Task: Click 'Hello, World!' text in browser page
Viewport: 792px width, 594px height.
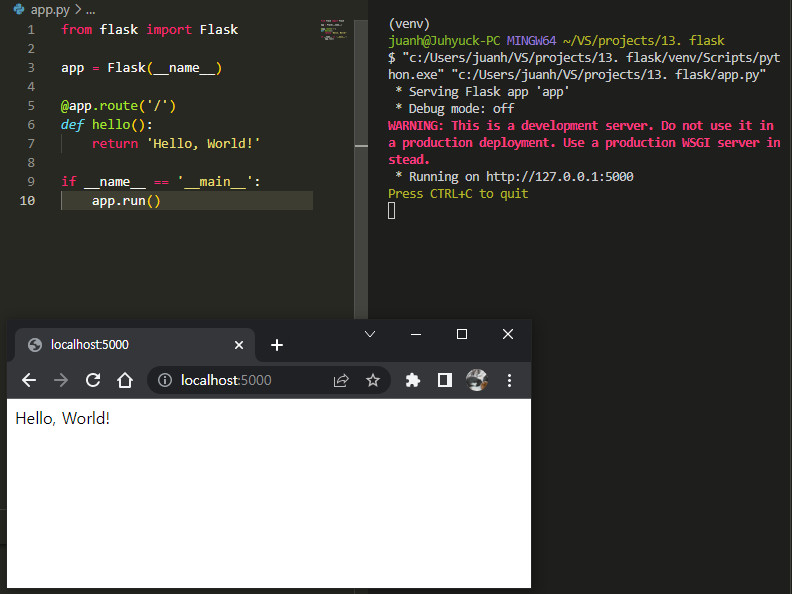Action: pyautogui.click(x=63, y=418)
